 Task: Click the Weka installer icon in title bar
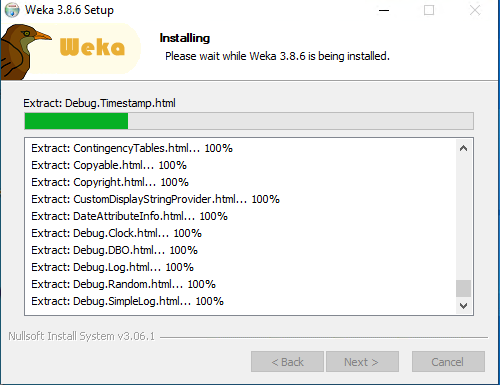[x=12, y=10]
